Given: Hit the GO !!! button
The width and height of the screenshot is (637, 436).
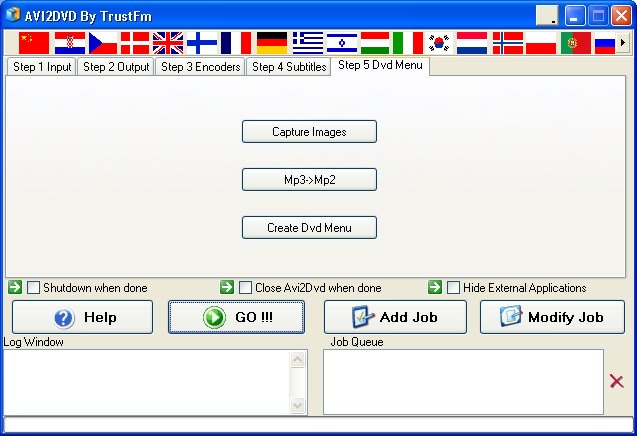Looking at the screenshot, I should pyautogui.click(x=236, y=317).
